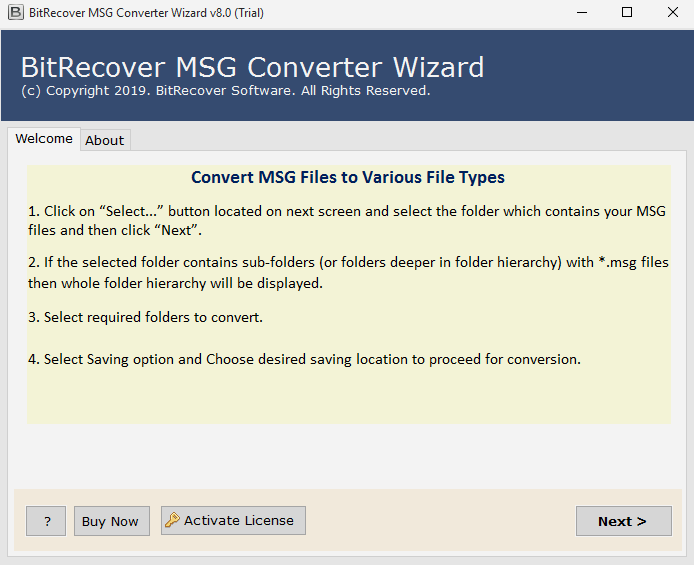Click the heading "Convert MSG Files to Various File Types"

click(x=348, y=177)
